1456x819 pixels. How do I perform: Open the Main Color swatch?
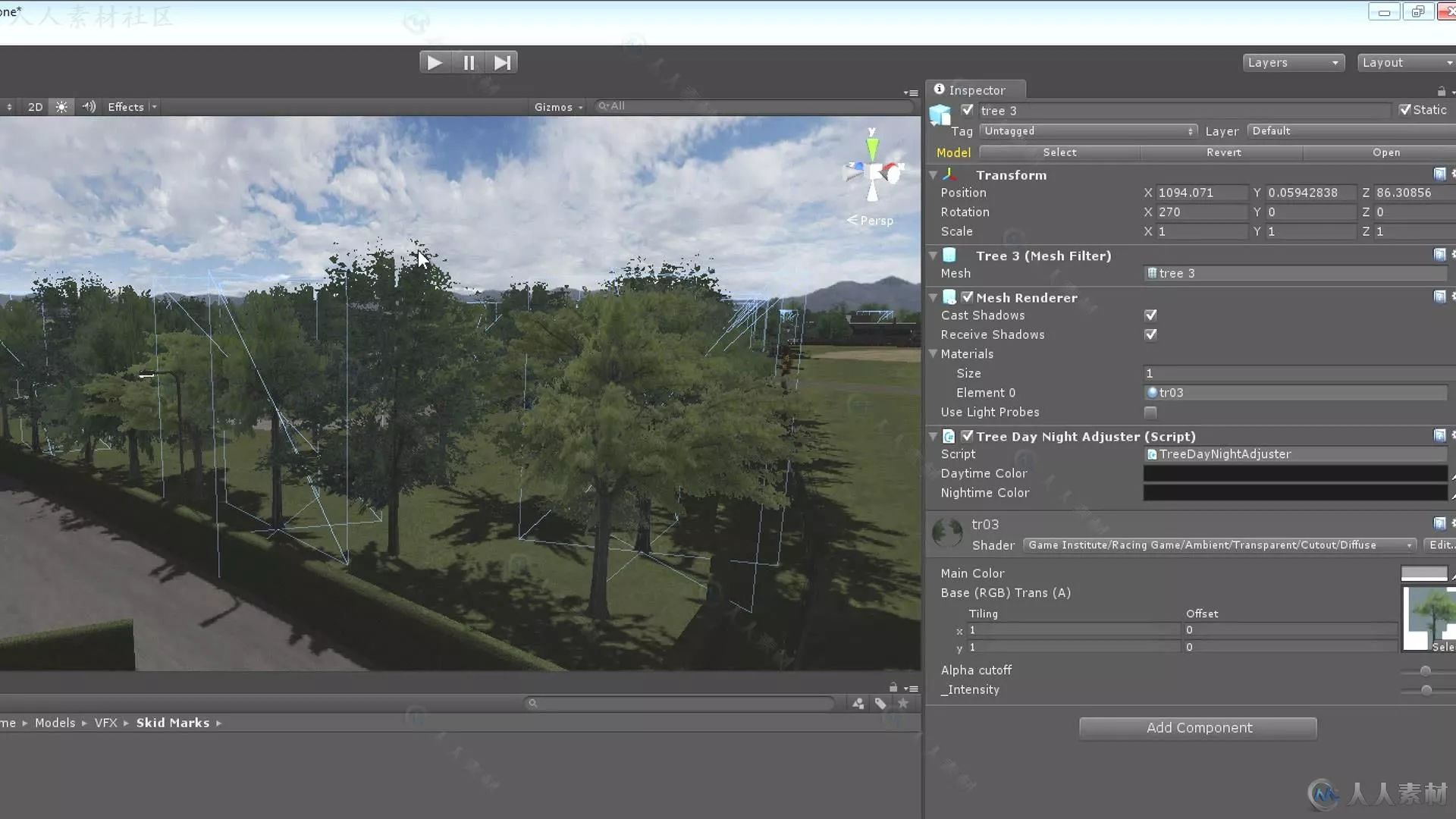pyautogui.click(x=1424, y=574)
